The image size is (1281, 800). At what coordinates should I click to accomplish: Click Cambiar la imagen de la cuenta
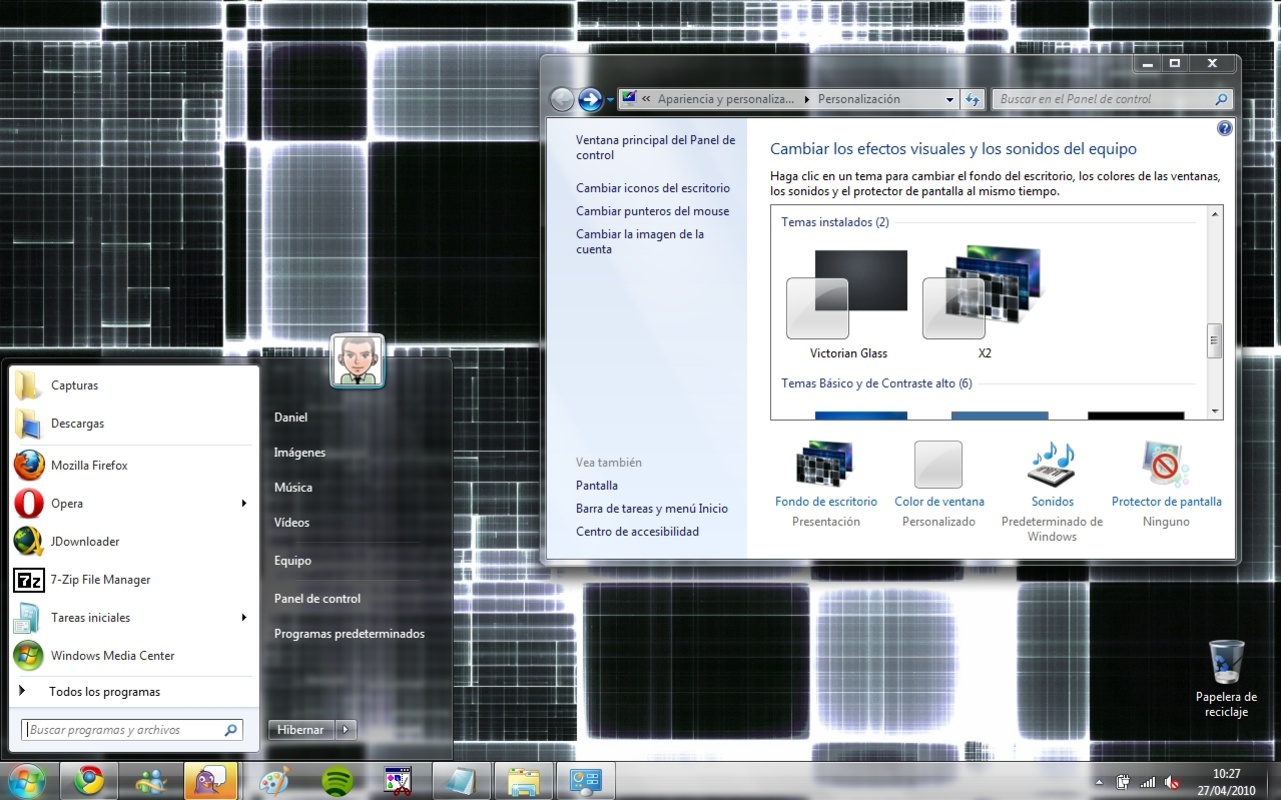pyautogui.click(x=640, y=242)
